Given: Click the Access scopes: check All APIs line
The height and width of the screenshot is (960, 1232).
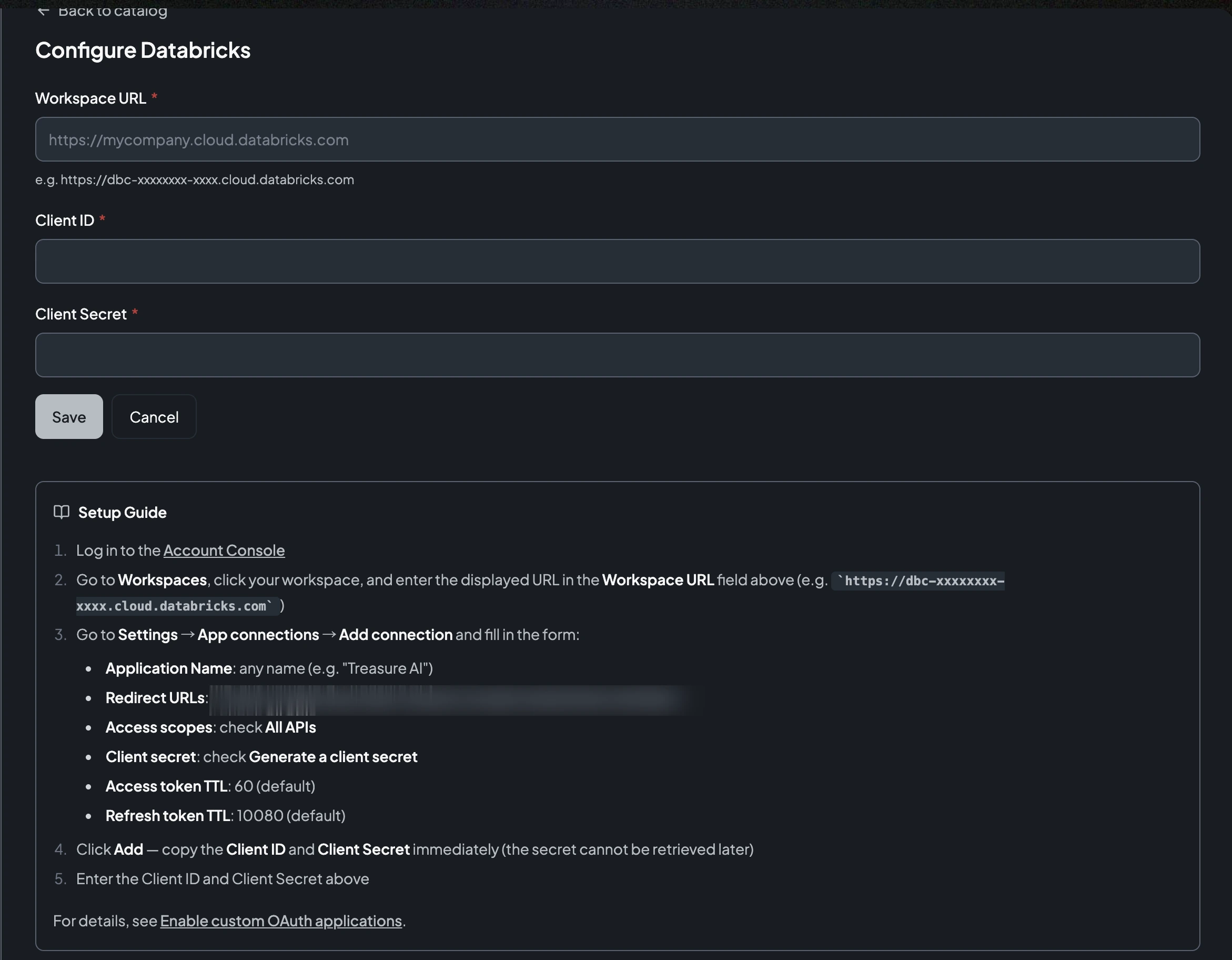Looking at the screenshot, I should (x=210, y=727).
